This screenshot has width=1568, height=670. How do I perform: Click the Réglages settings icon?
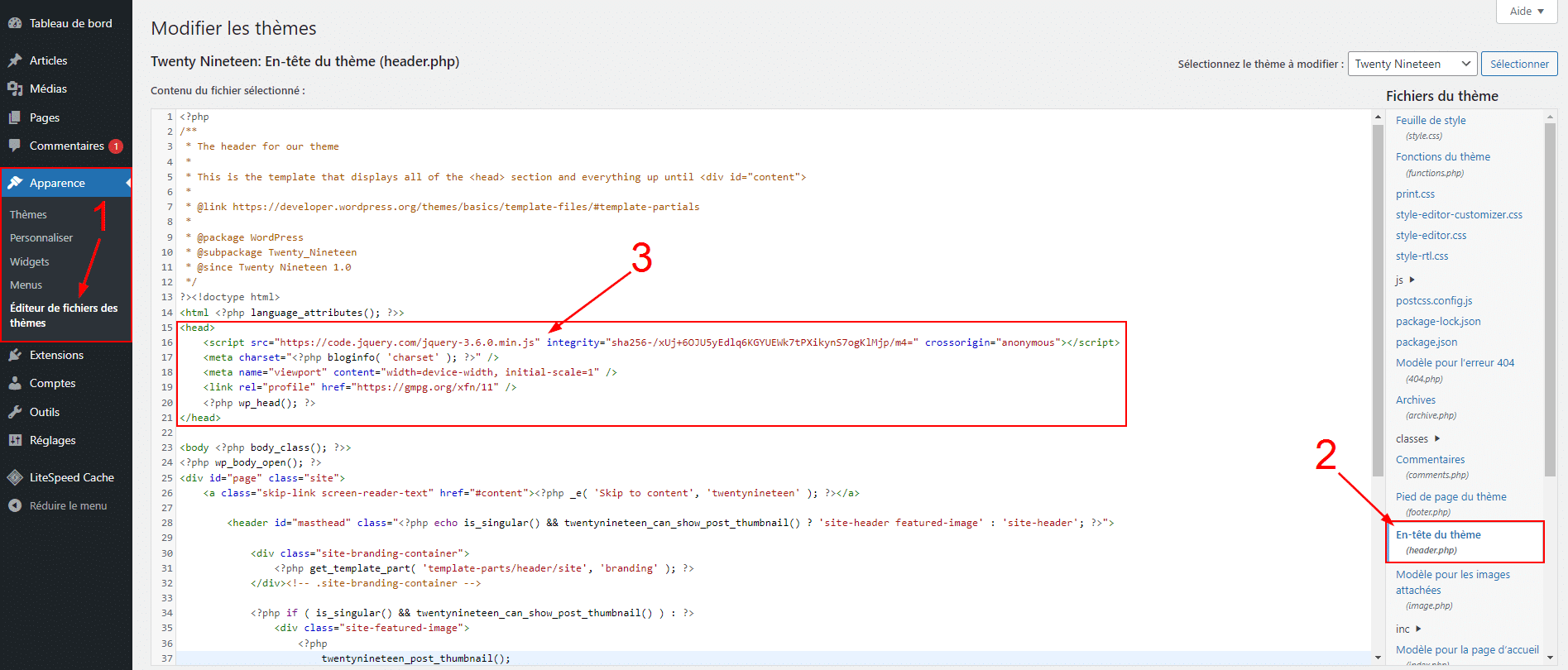coord(15,440)
